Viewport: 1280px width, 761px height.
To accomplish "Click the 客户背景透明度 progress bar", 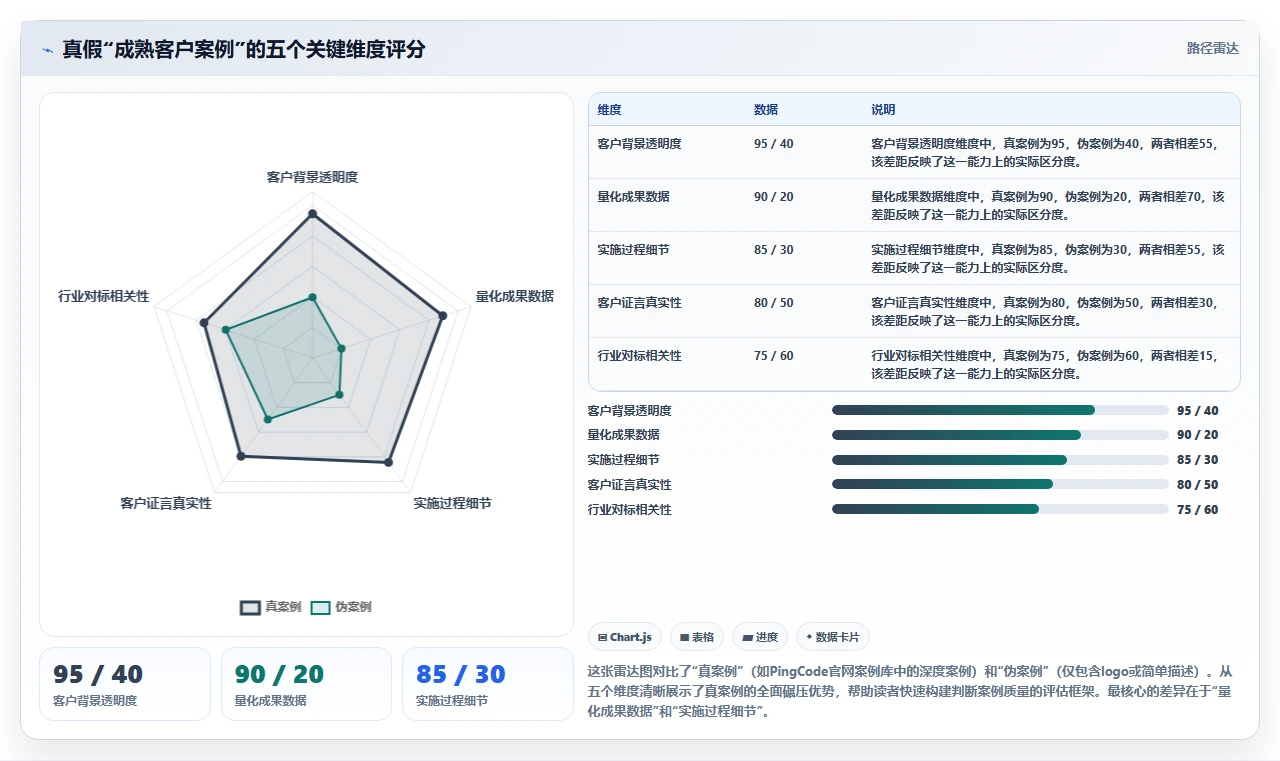I will click(x=1000, y=410).
